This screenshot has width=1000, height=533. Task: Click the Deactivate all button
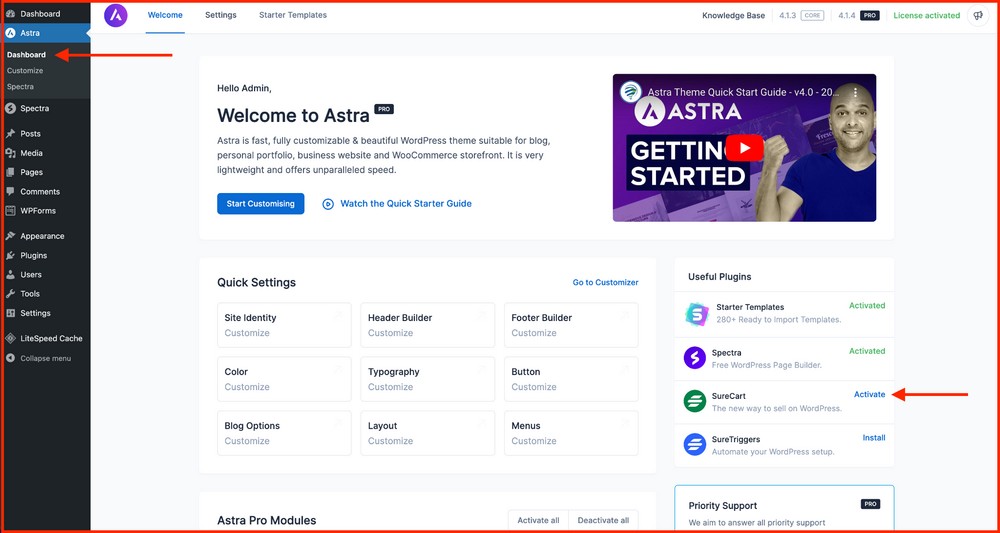[x=603, y=520]
